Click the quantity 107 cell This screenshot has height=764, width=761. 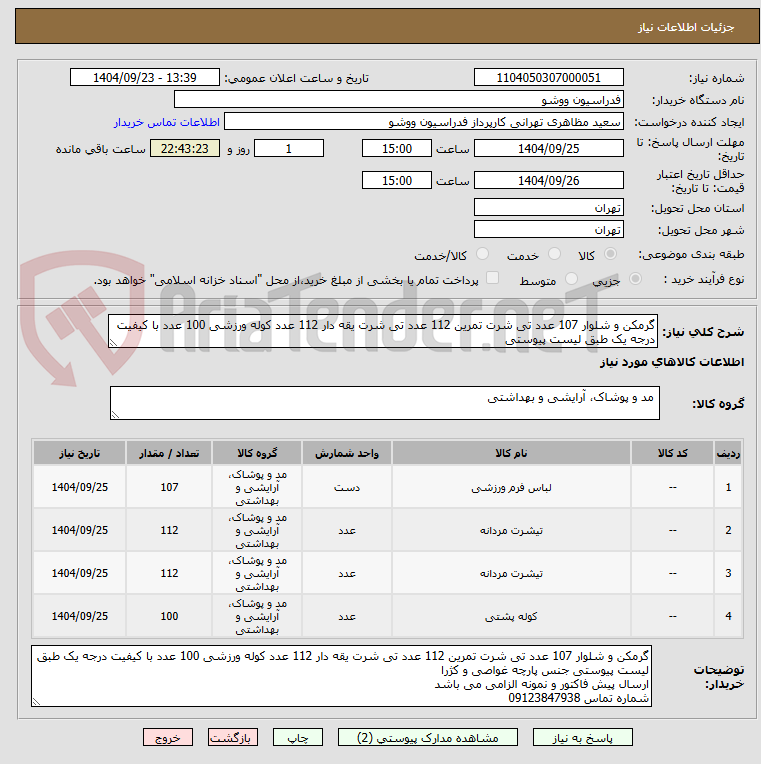169,487
